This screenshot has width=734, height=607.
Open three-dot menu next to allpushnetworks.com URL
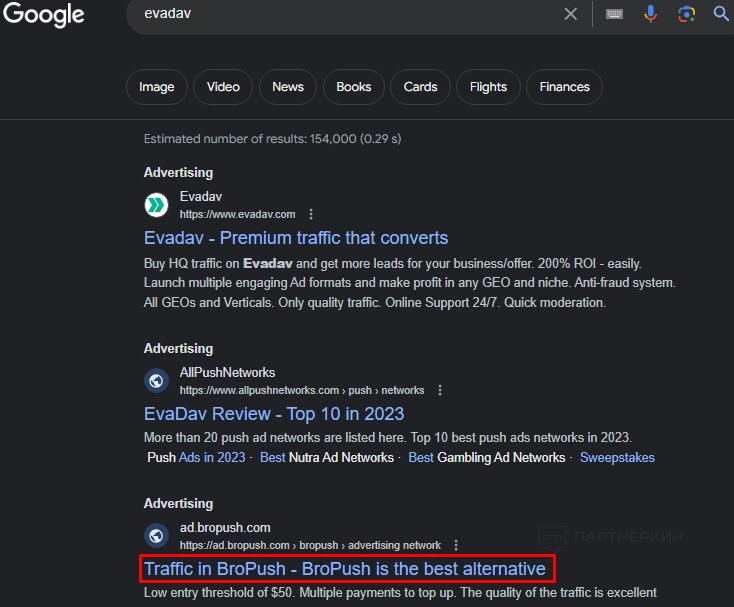point(440,390)
